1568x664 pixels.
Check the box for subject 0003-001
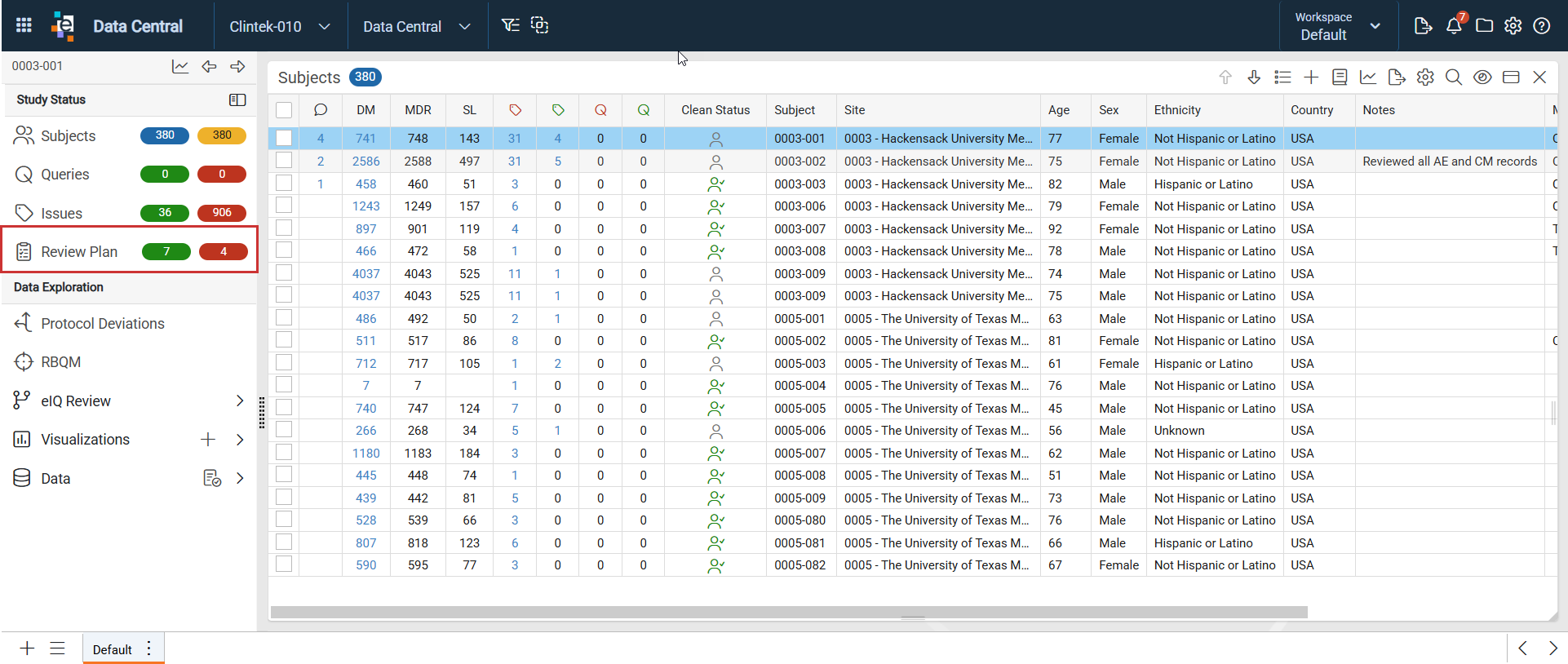point(284,138)
